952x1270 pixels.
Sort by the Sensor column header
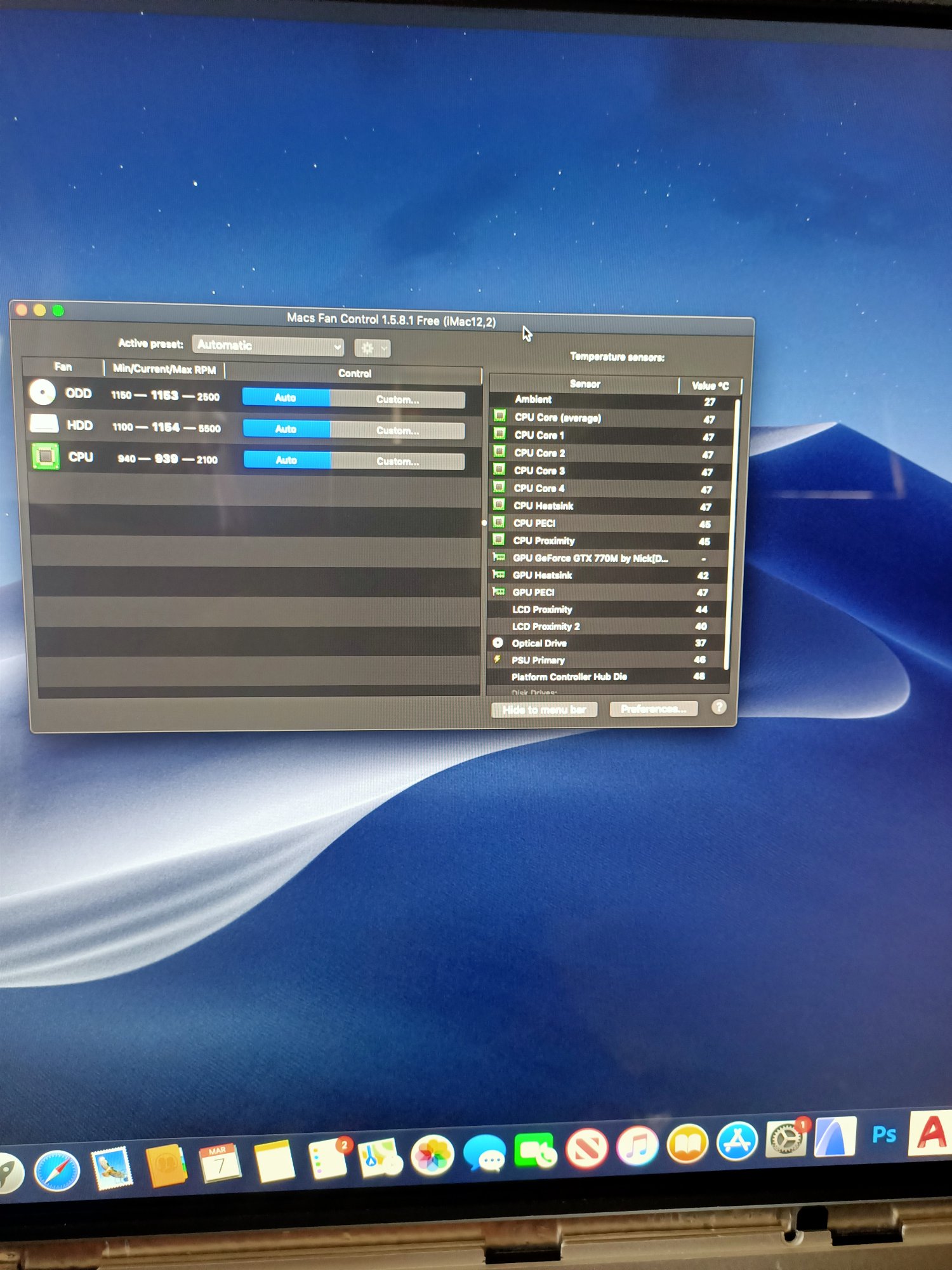(x=585, y=384)
